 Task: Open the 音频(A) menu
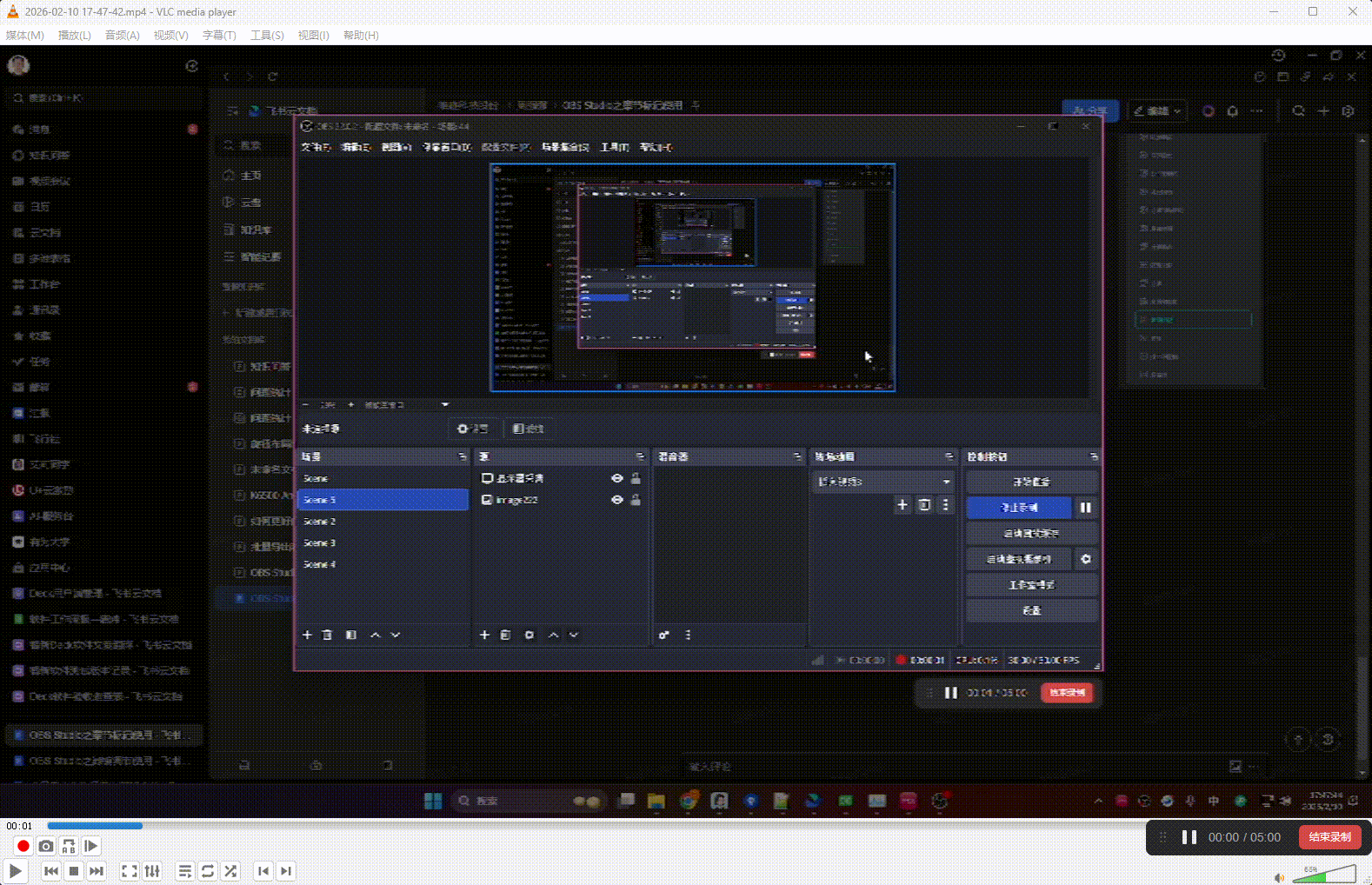coord(122,36)
